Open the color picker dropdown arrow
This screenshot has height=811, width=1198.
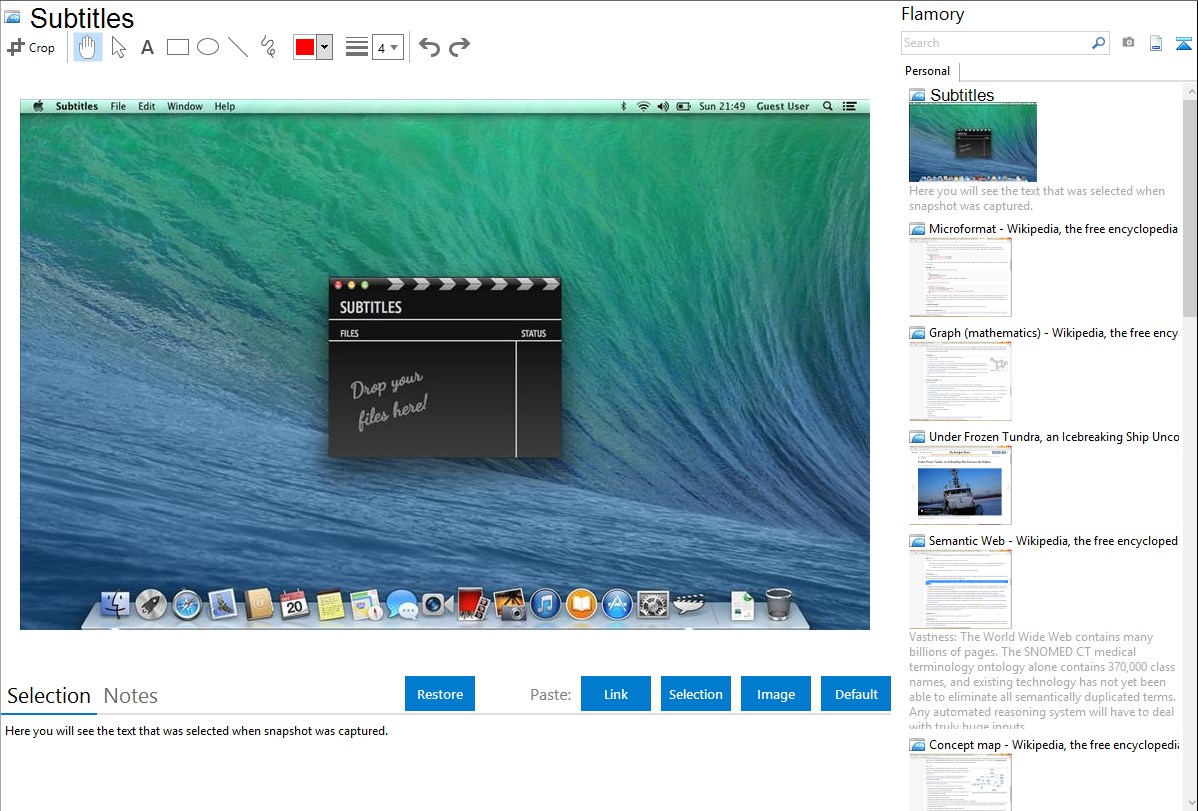click(324, 47)
